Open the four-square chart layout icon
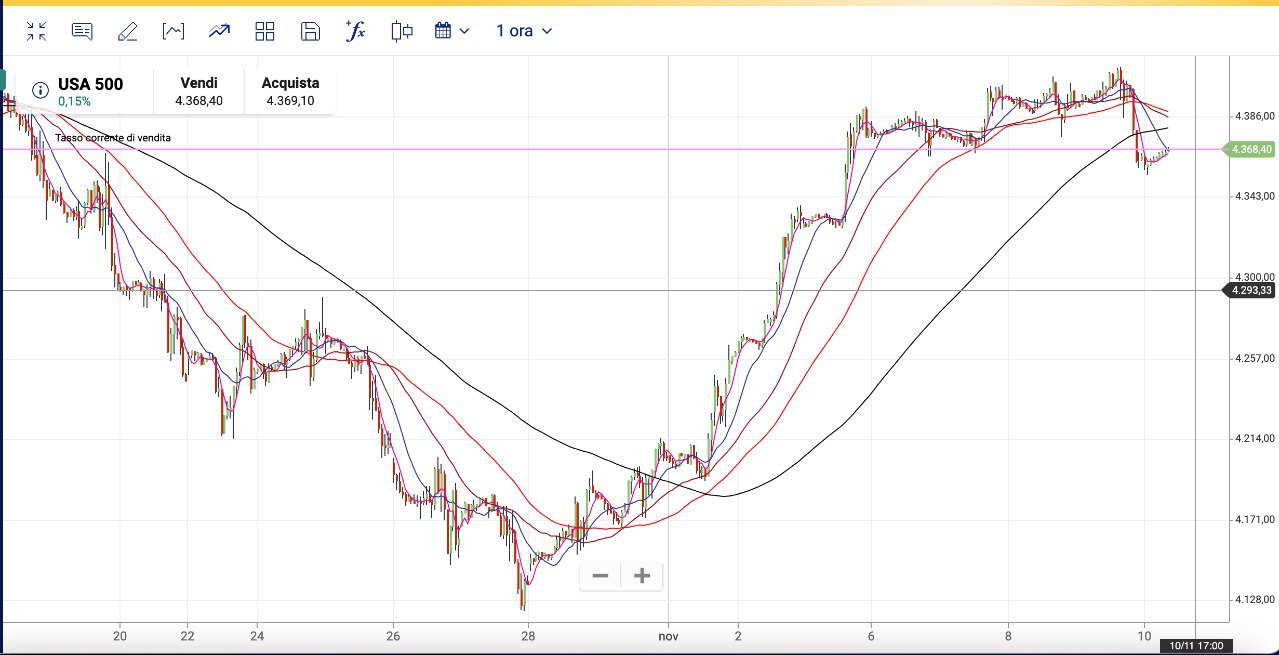The image size is (1279, 655). (265, 31)
